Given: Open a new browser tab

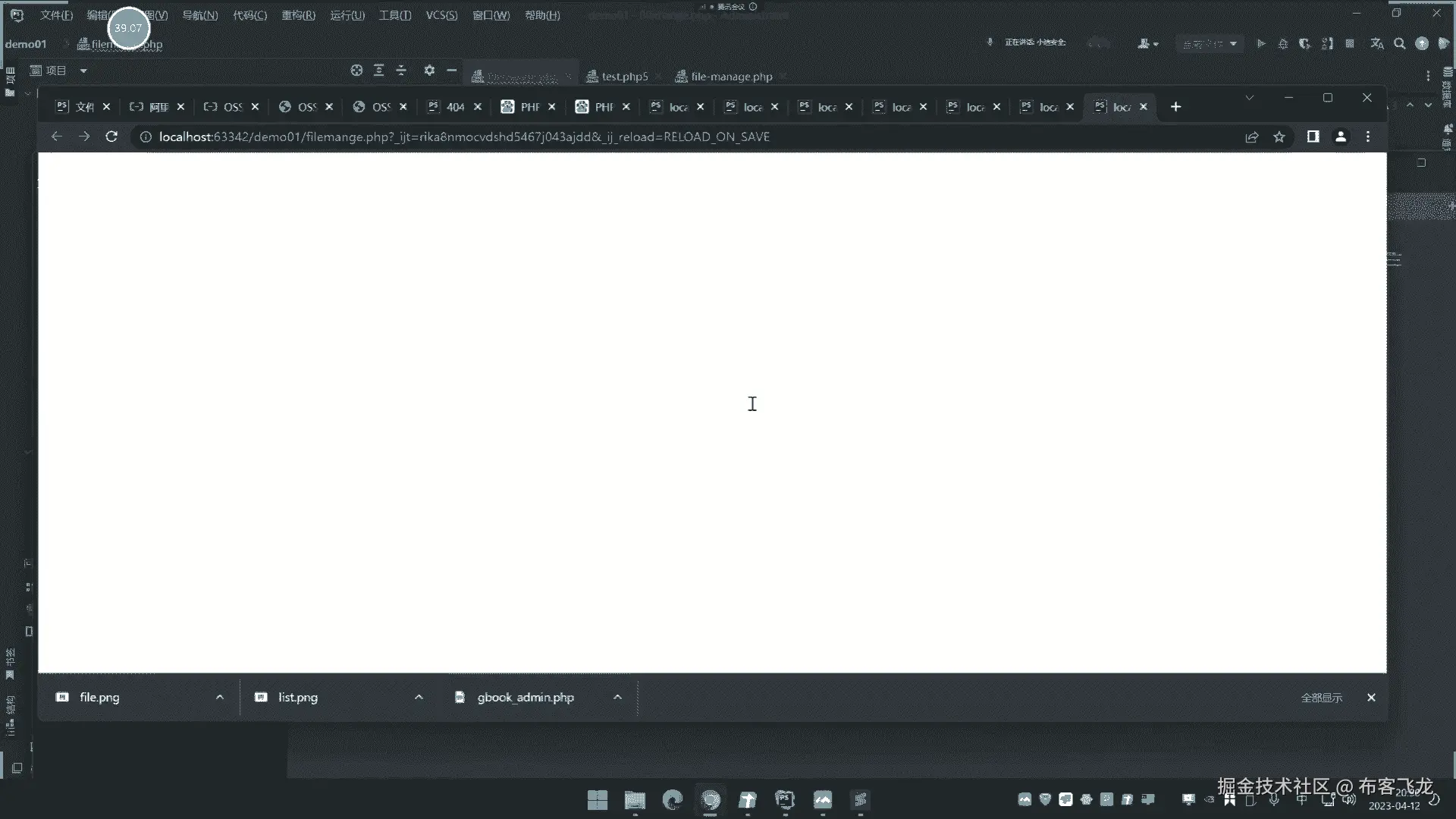Looking at the screenshot, I should pos(1175,107).
